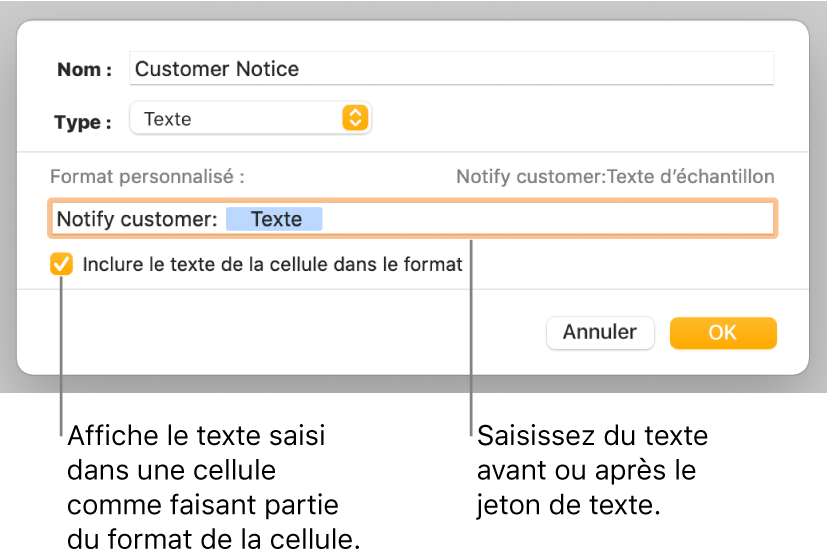
Task: Click the label "Inclure le texte de la cellule dans le format"
Action: pos(272,264)
